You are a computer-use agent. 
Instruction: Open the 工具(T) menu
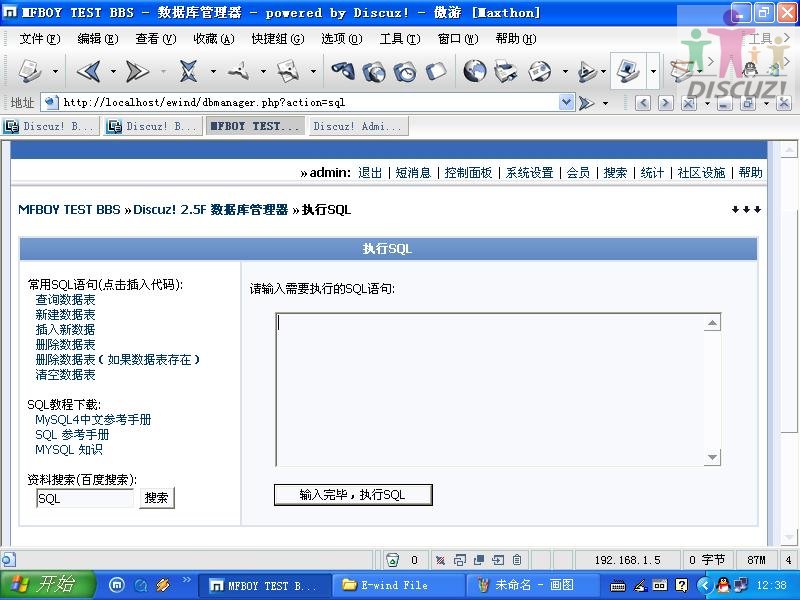(x=399, y=39)
